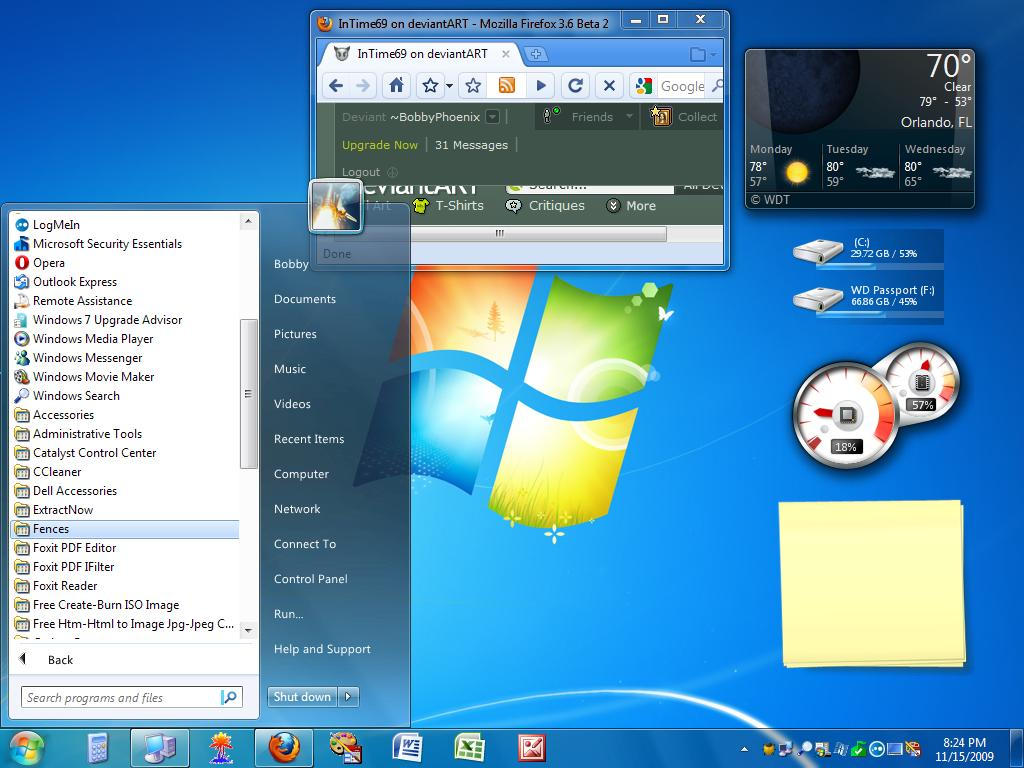Open Windows Movie Maker
Viewport: 1024px width, 768px height.
[x=84, y=376]
